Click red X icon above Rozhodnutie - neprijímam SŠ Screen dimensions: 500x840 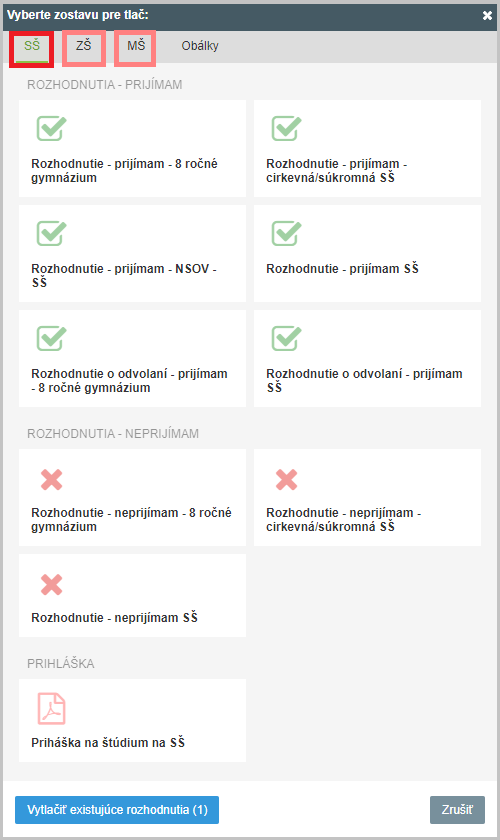point(51,584)
